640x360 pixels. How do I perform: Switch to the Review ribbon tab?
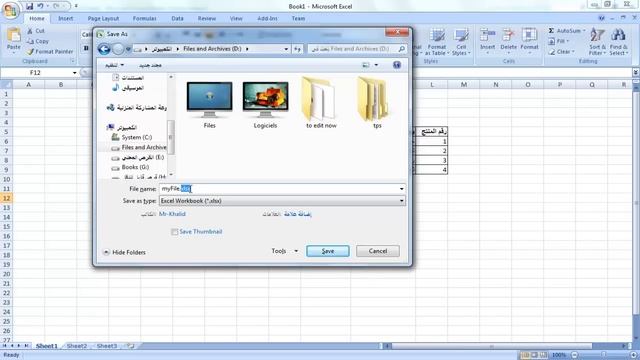click(x=207, y=18)
